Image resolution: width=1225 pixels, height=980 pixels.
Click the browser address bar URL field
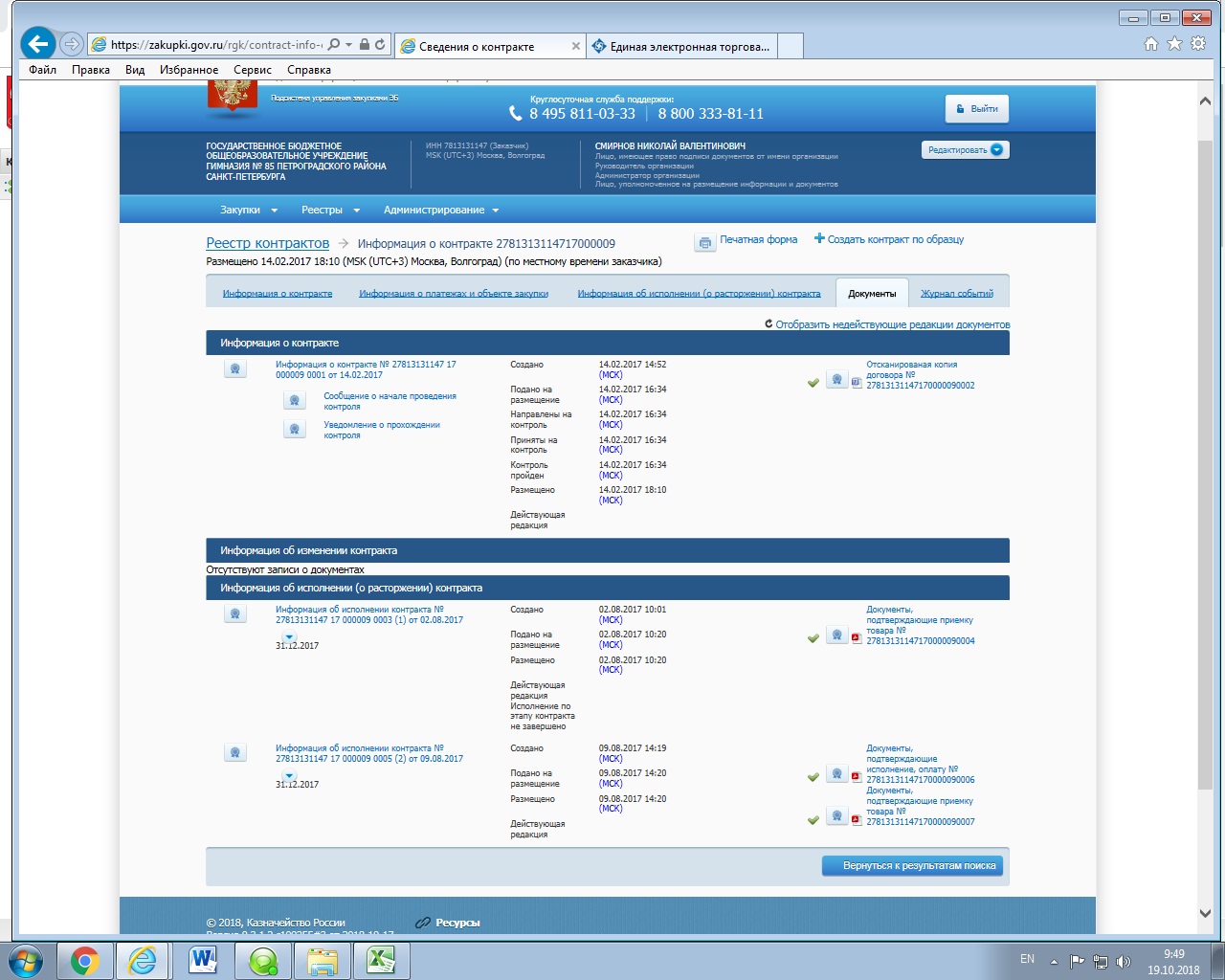(x=216, y=45)
